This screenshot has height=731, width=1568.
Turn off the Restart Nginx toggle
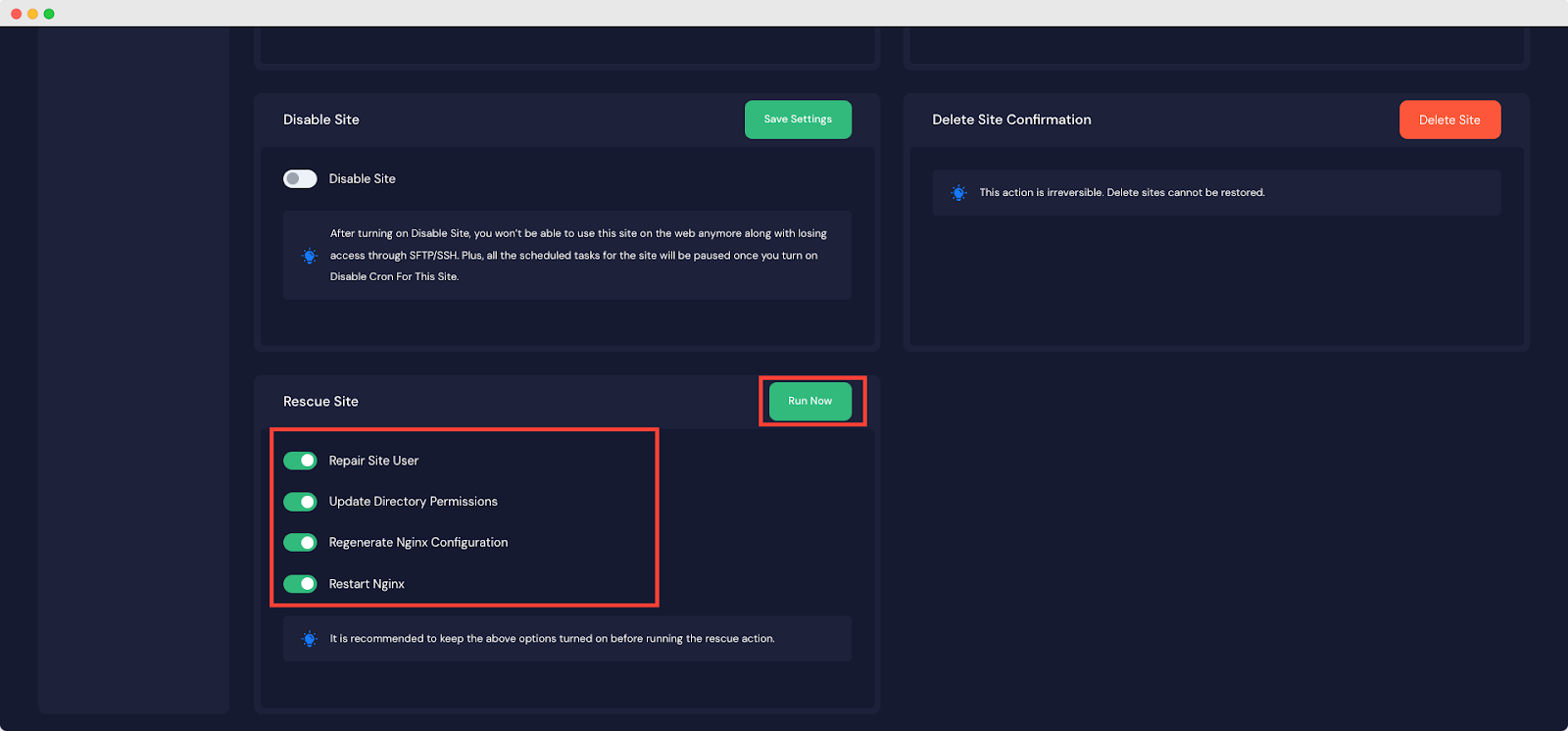pos(300,584)
